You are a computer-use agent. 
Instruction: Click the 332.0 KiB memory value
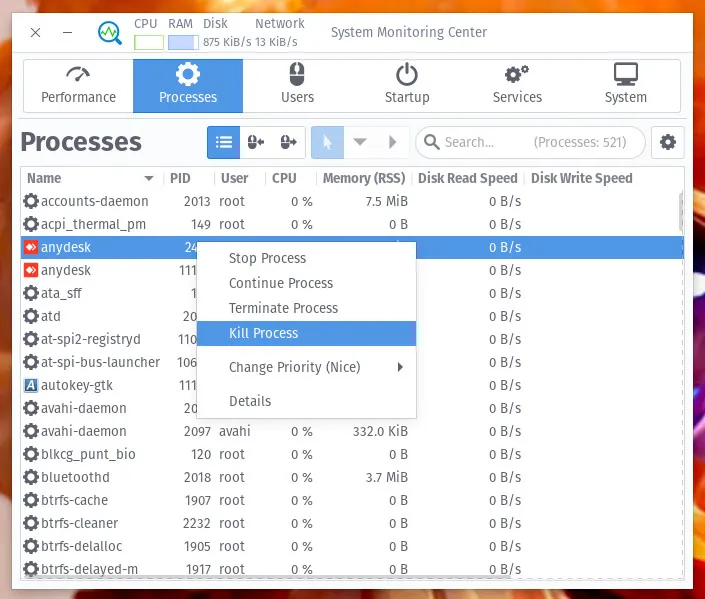(380, 431)
